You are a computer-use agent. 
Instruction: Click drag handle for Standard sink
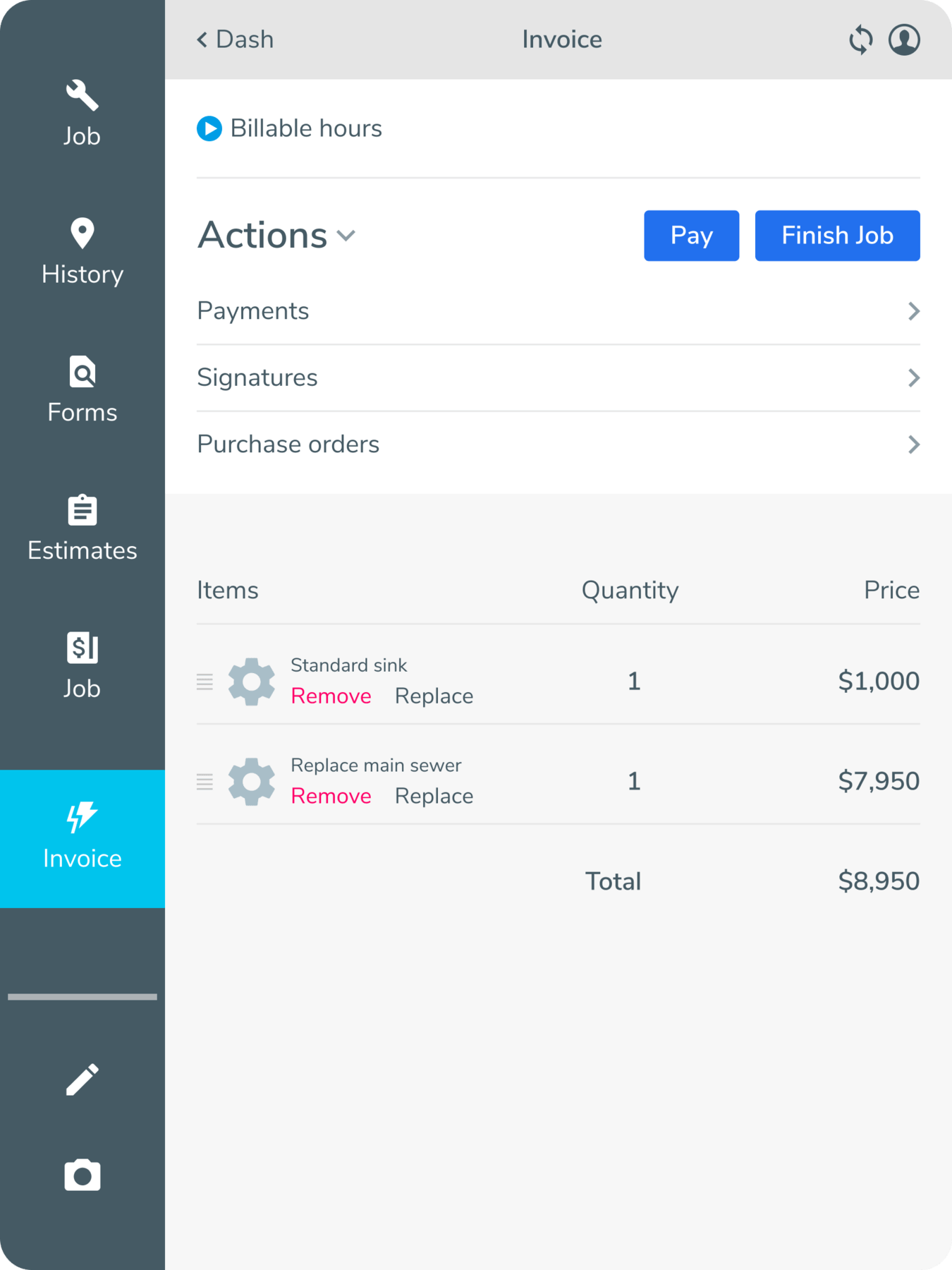[205, 682]
